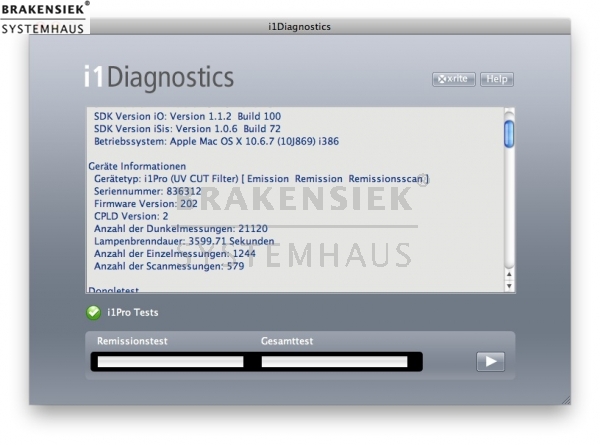Image resolution: width=600 pixels, height=445 pixels.
Task: Click the 'Lampenbrenndauer: 3599.71 Sekunden' line
Action: click(x=184, y=241)
